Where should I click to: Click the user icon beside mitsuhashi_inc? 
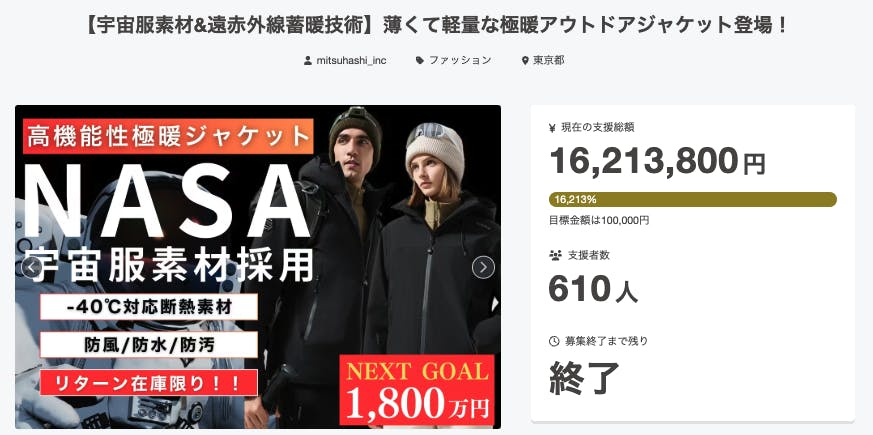tap(308, 60)
